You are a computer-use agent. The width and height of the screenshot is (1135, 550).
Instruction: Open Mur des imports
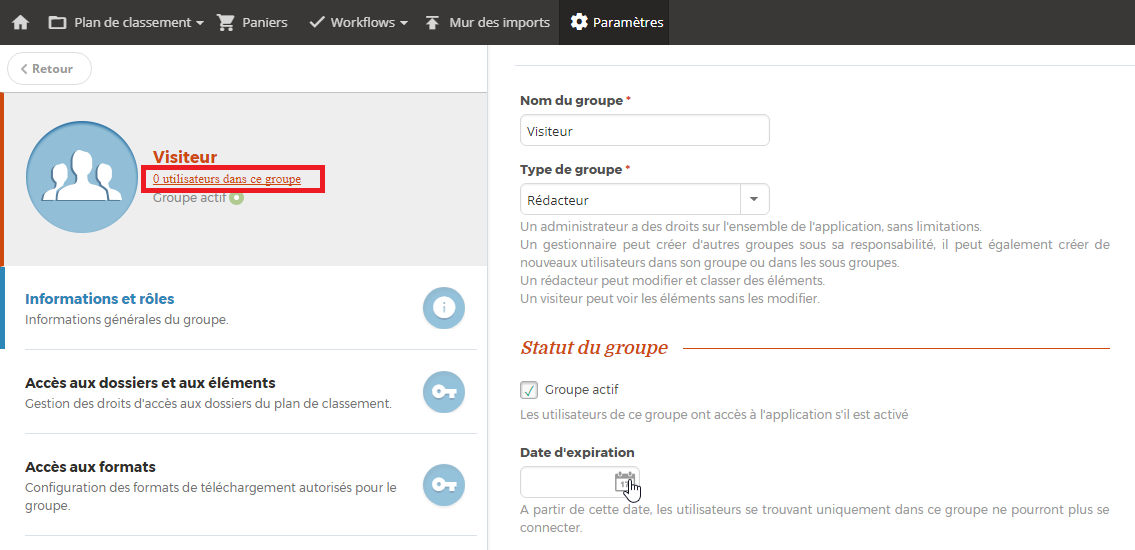[487, 22]
